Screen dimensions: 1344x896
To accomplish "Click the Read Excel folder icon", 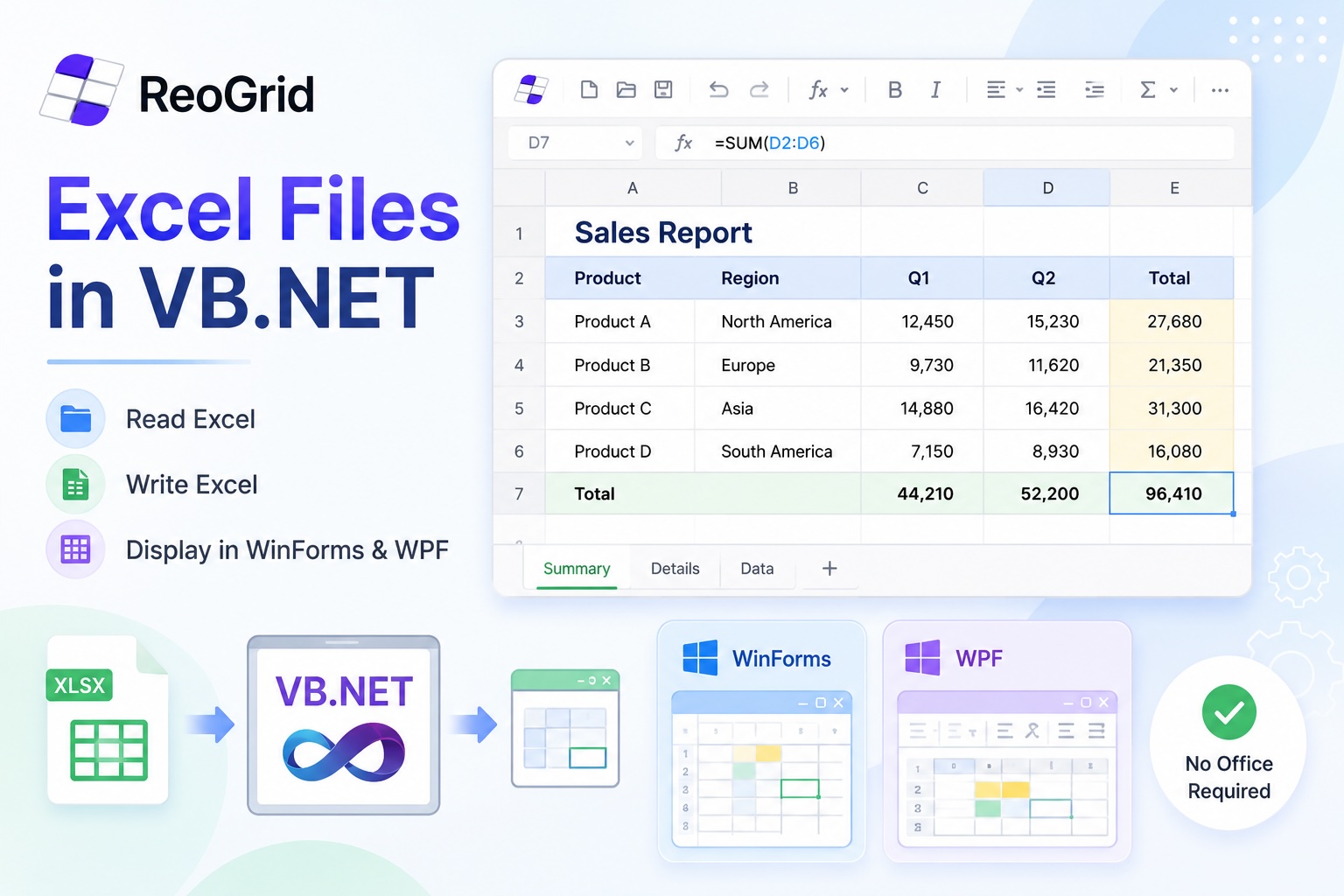I will (x=75, y=419).
